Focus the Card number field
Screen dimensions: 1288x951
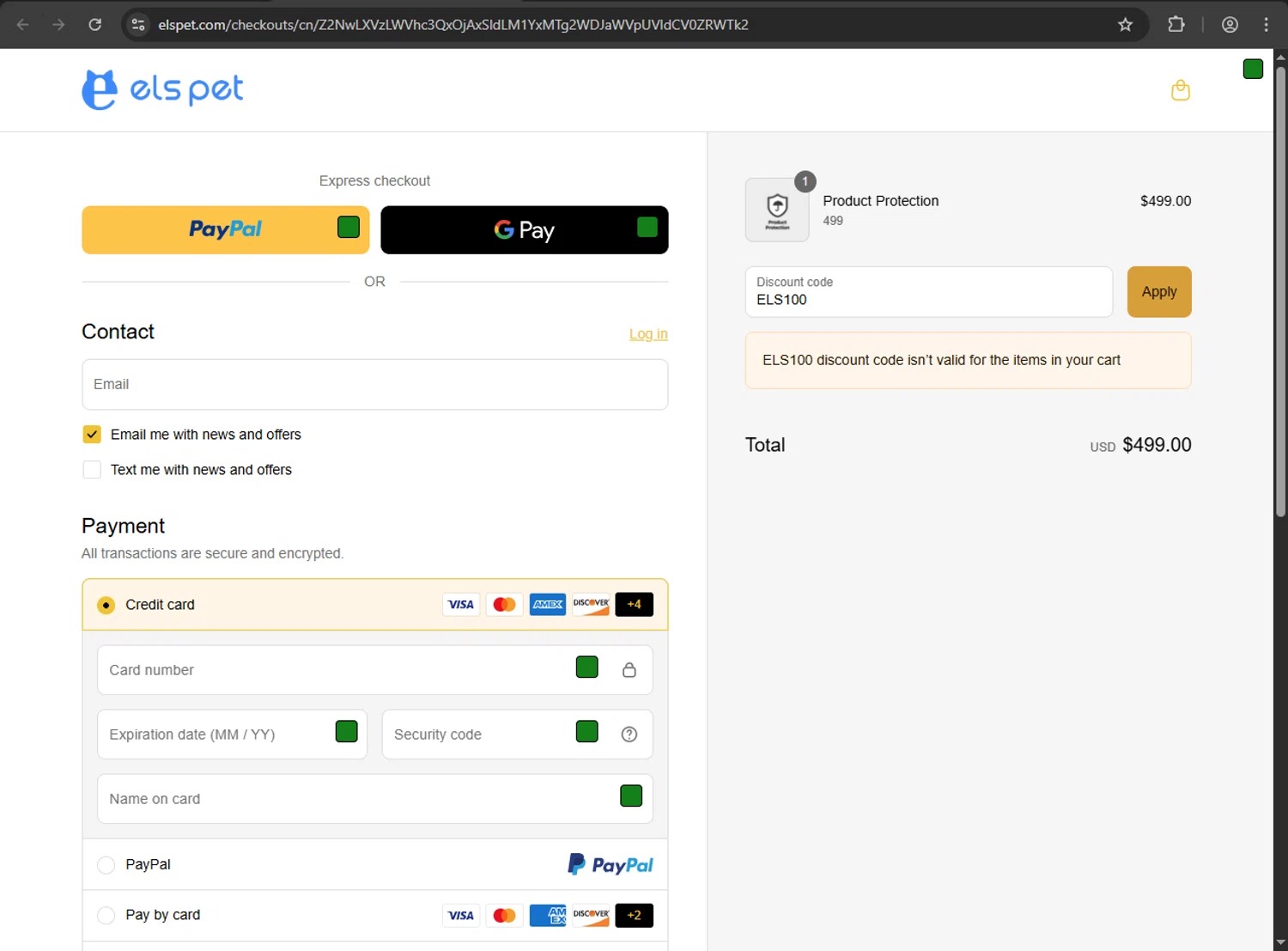click(375, 670)
